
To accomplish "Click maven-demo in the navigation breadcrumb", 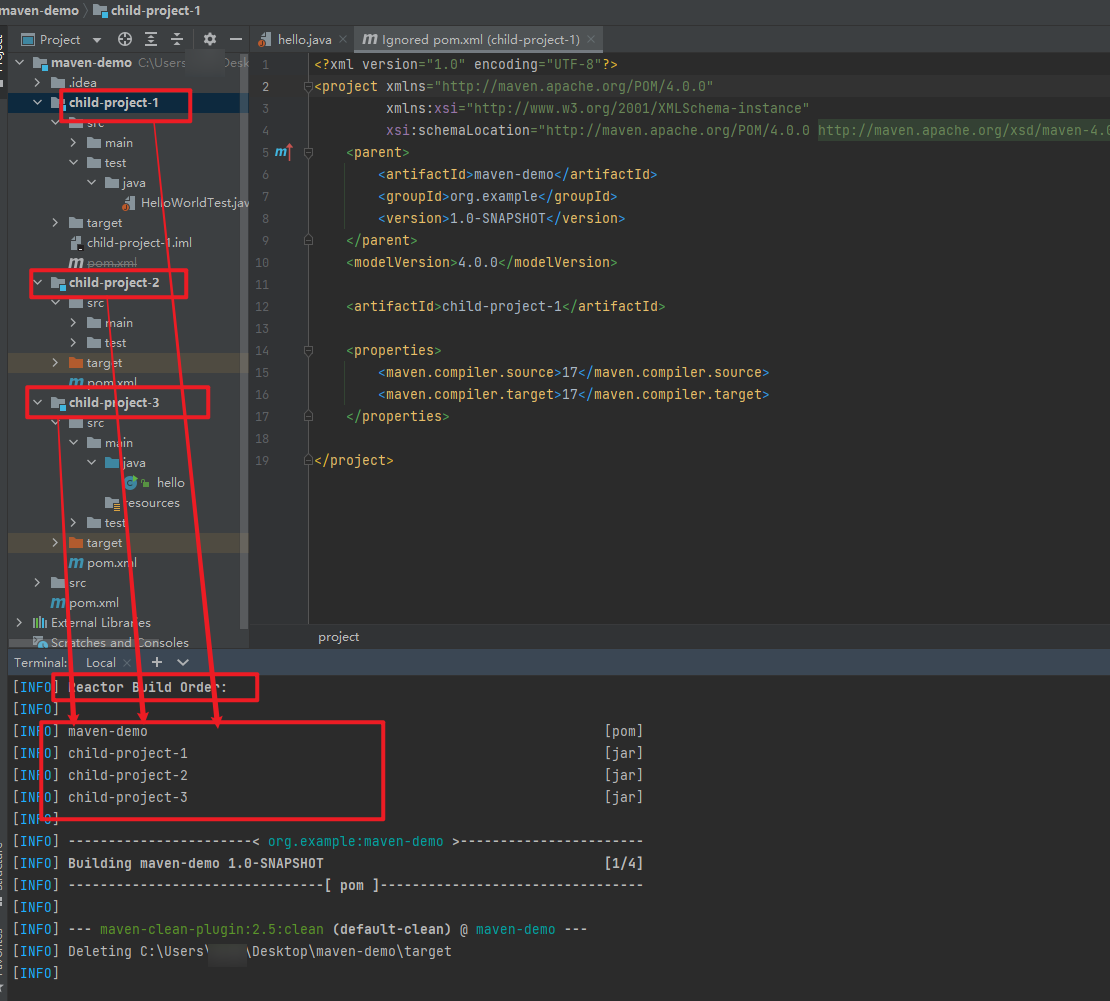I will click(40, 11).
